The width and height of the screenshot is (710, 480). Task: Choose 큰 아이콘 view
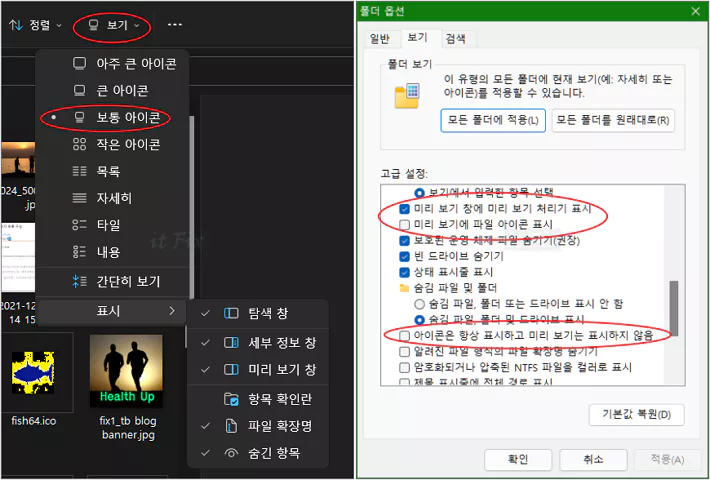click(x=112, y=91)
